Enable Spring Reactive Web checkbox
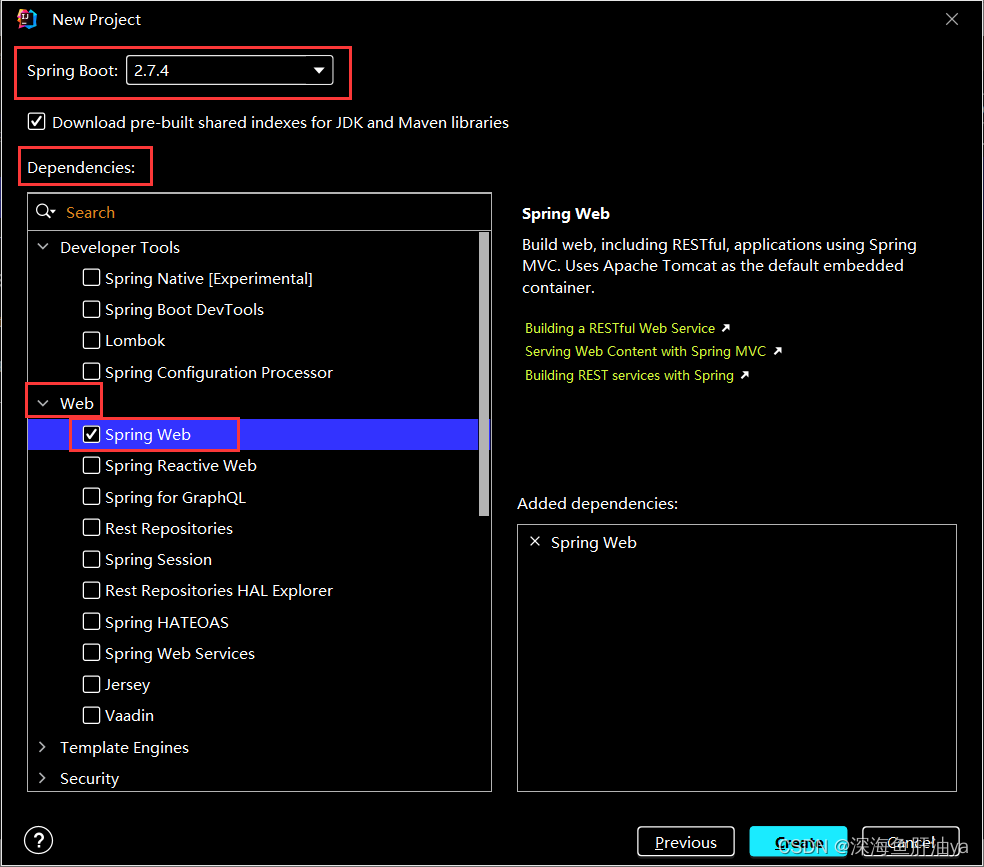The width and height of the screenshot is (984, 867). [x=91, y=465]
